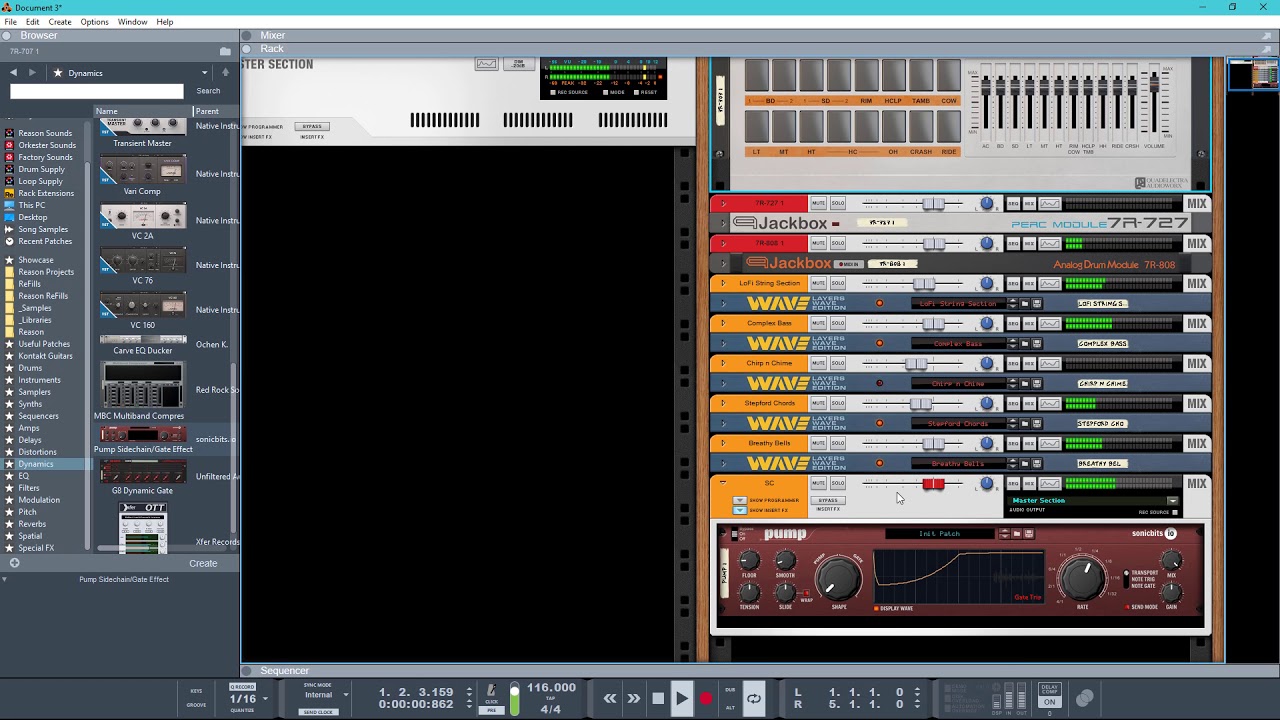
Task: Solo the Complex Bass channel
Action: tap(838, 323)
